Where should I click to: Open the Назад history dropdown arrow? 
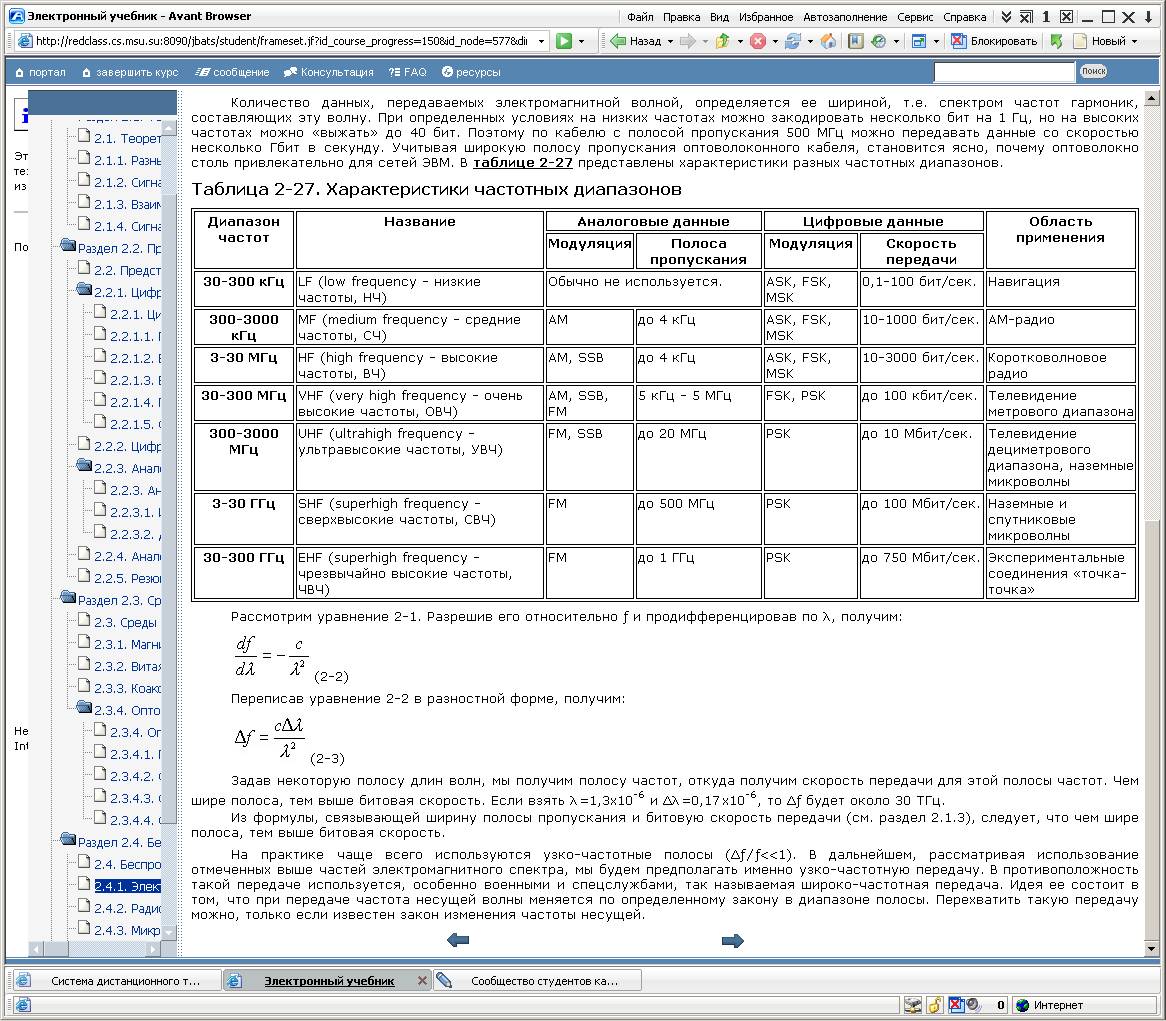click(670, 41)
